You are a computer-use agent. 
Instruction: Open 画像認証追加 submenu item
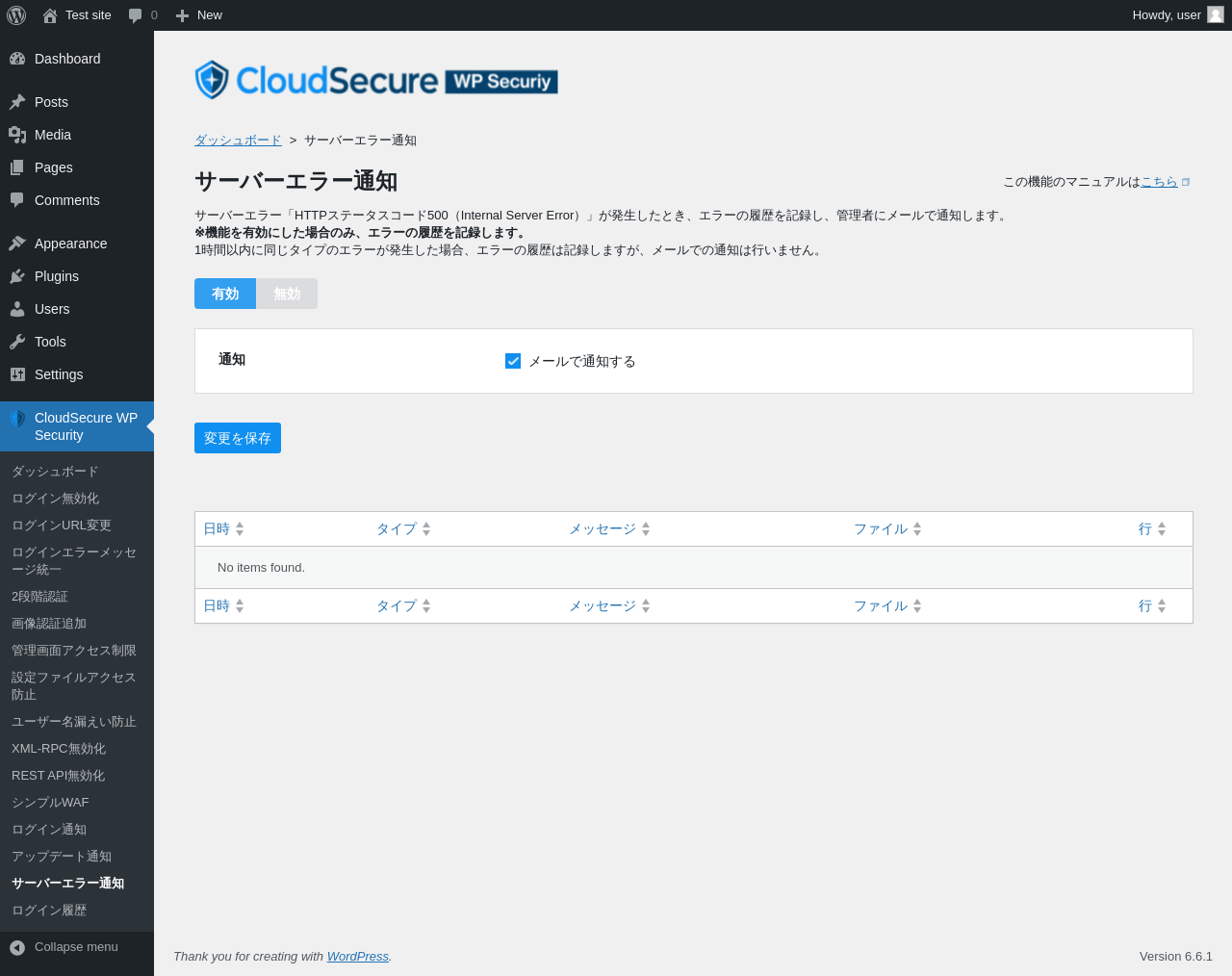77,624
